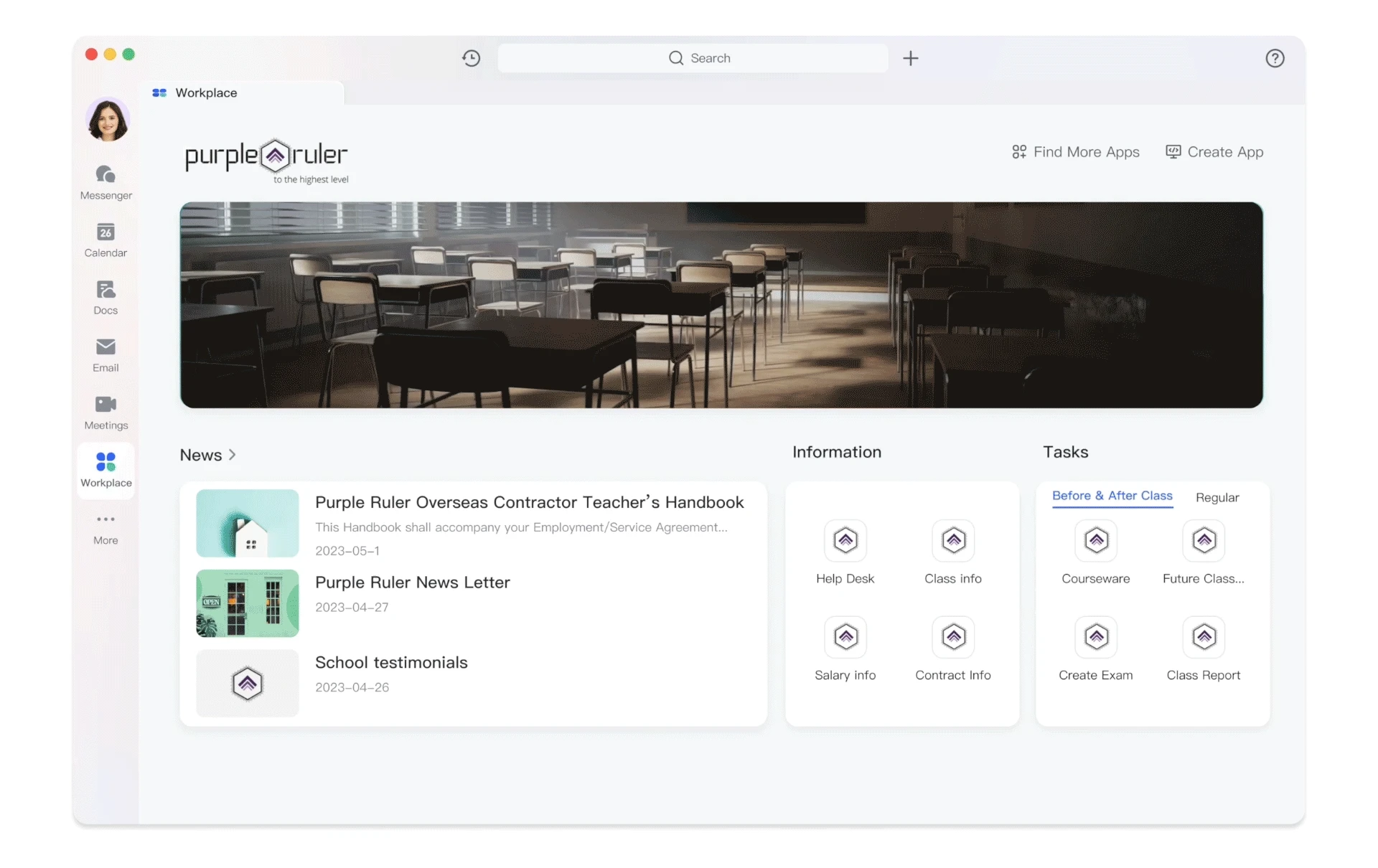Select the Workplace window tab
Screen dimensions: 1378x868
click(242, 93)
